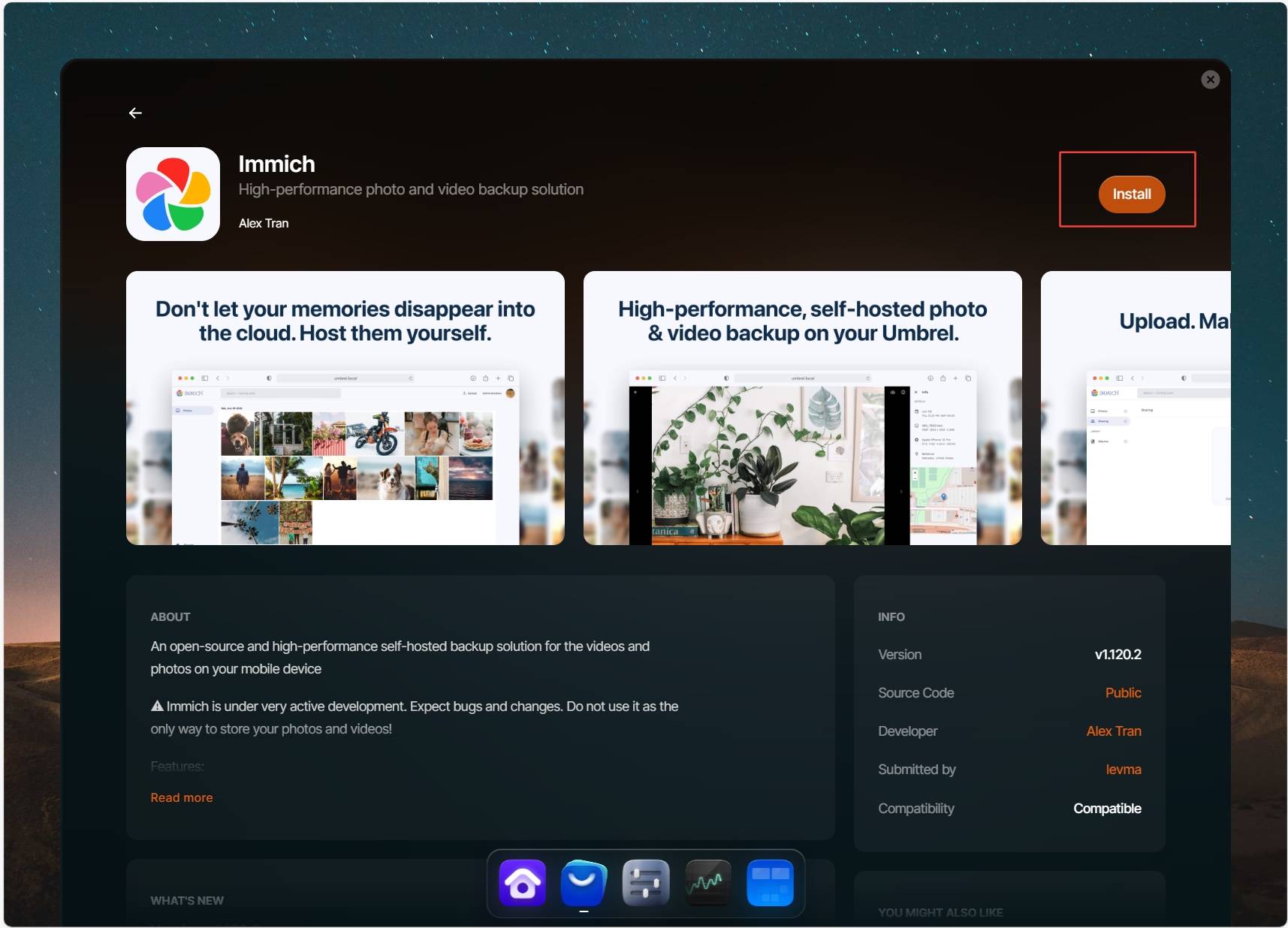Image resolution: width=1288 pixels, height=928 pixels.
Task: Click the version value v1.120.2
Action: (x=1118, y=655)
